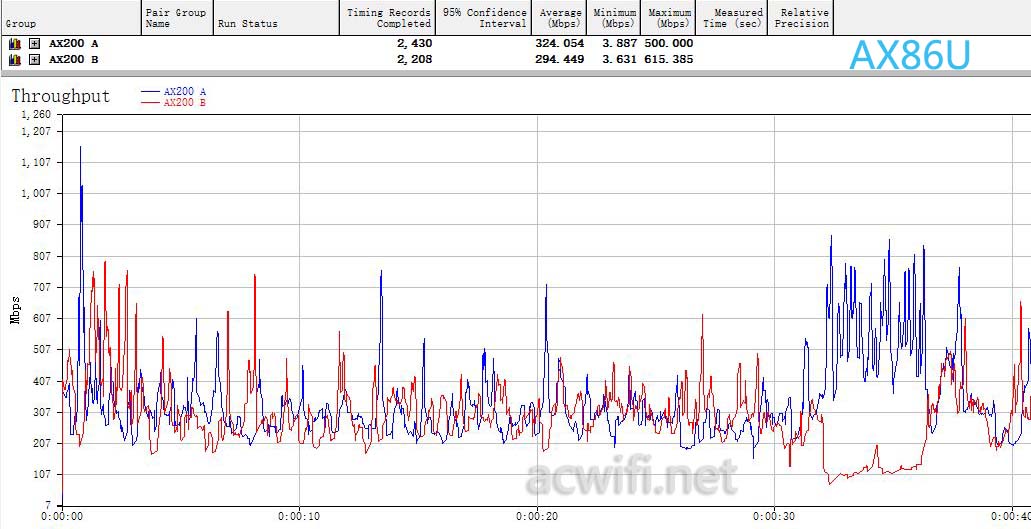Viewport: 1031px width, 529px height.
Task: Click the 0:00:10 time axis label
Action: click(299, 517)
